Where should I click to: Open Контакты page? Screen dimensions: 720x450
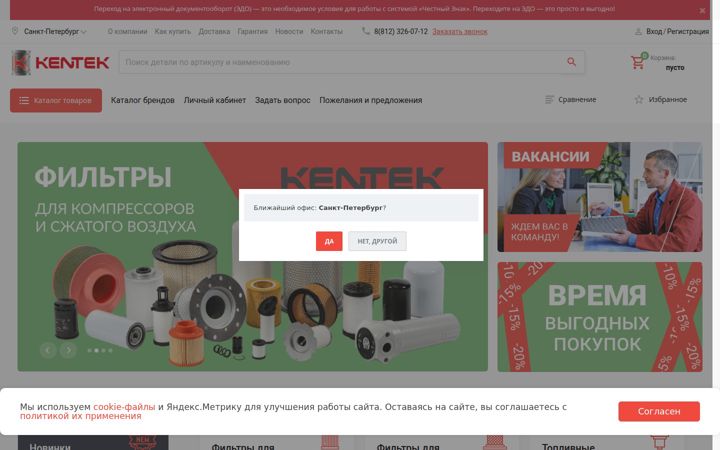tap(326, 32)
